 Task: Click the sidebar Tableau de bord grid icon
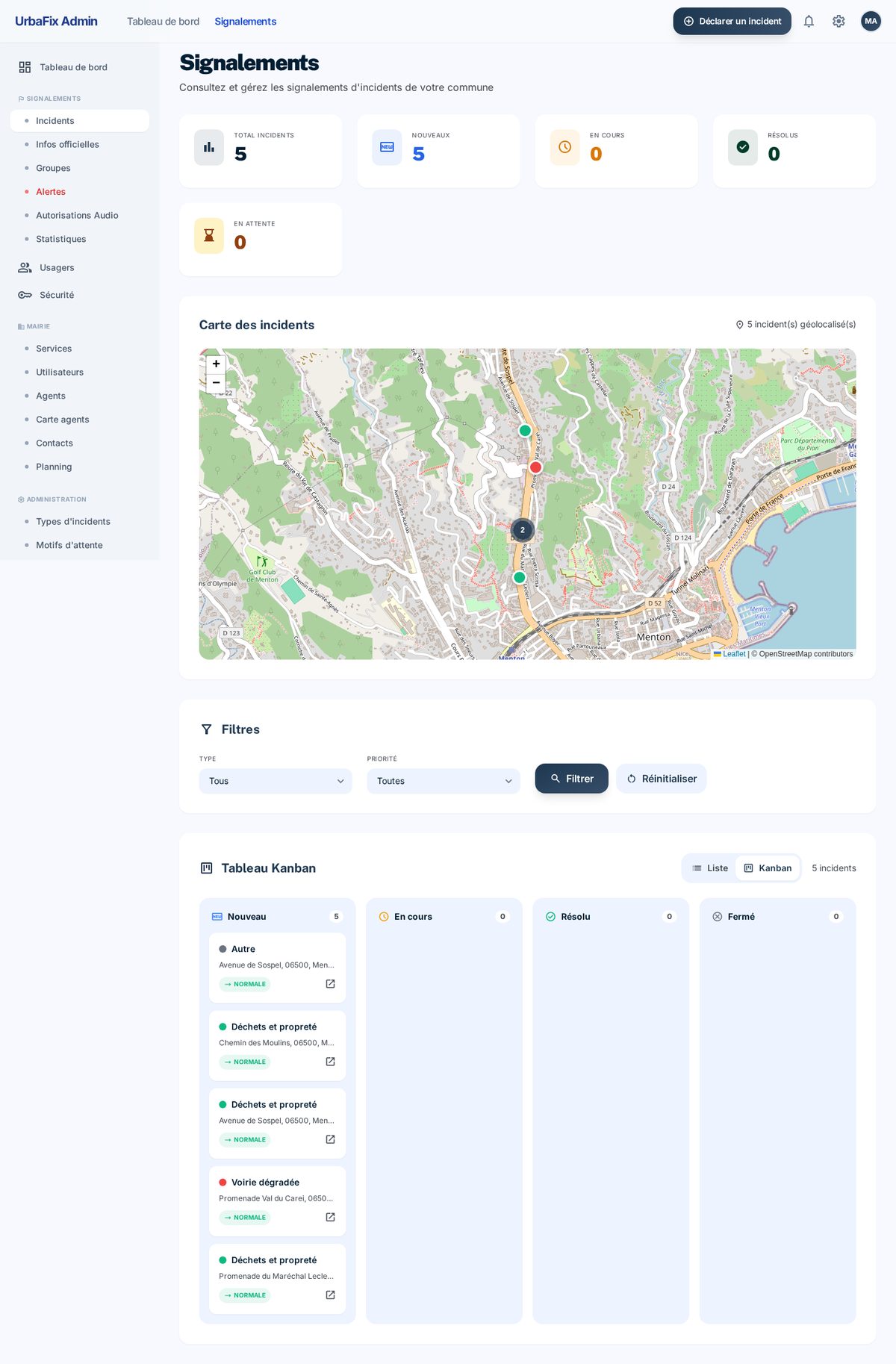point(25,67)
